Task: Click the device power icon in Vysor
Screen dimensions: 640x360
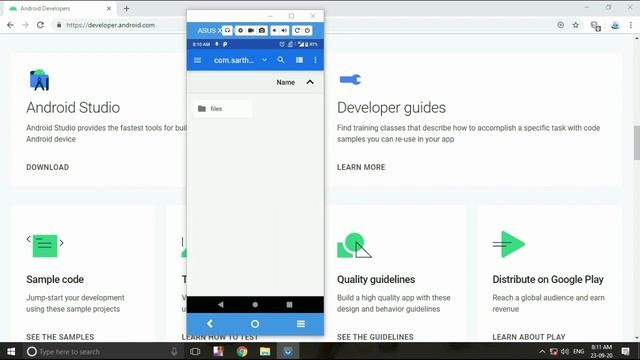Action: [x=307, y=30]
